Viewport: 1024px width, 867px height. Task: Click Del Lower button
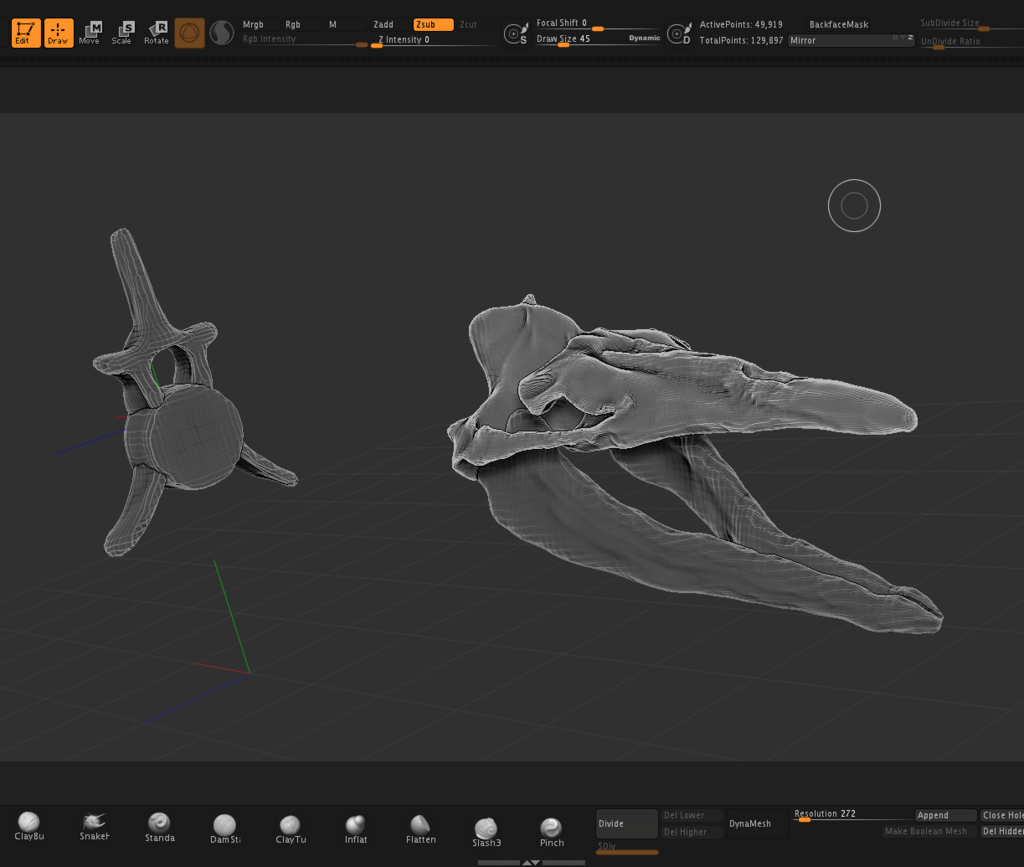click(692, 815)
